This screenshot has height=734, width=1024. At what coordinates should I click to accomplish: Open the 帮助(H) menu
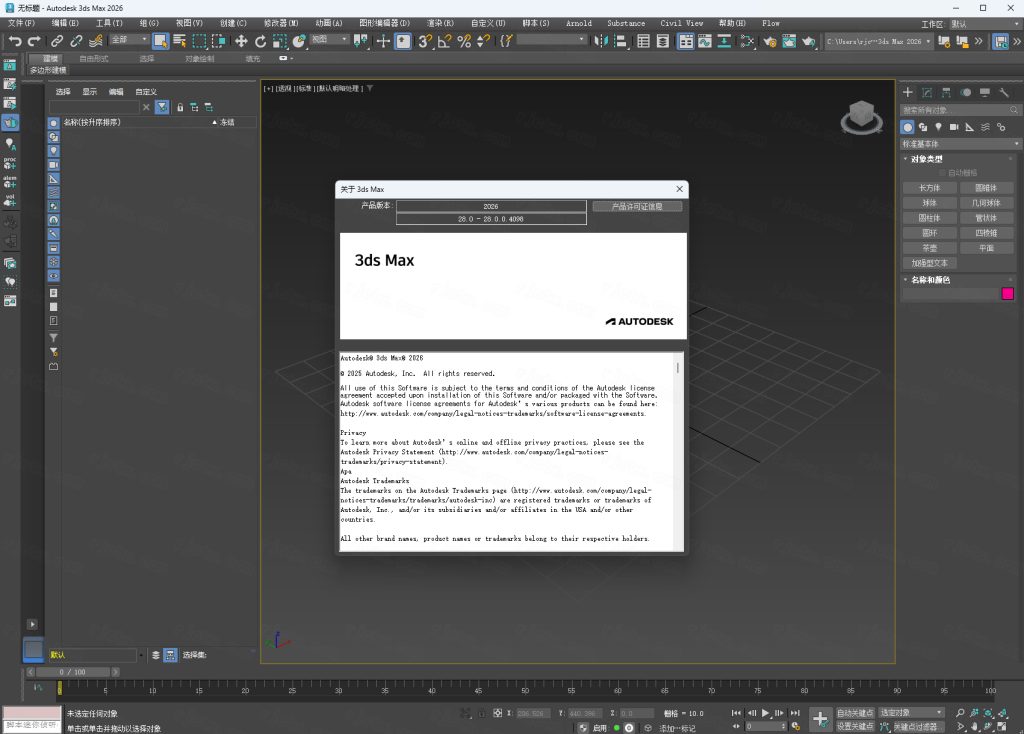[x=732, y=22]
